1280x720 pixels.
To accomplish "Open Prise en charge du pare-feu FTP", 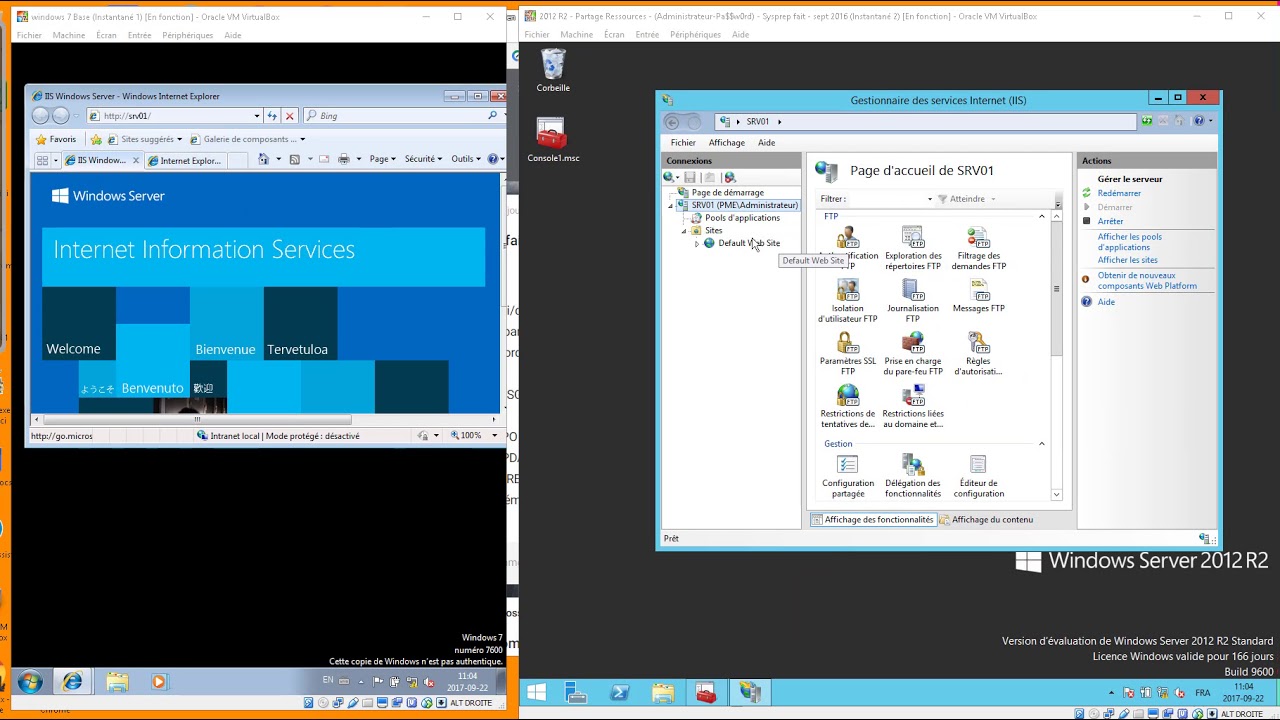I will pyautogui.click(x=913, y=354).
